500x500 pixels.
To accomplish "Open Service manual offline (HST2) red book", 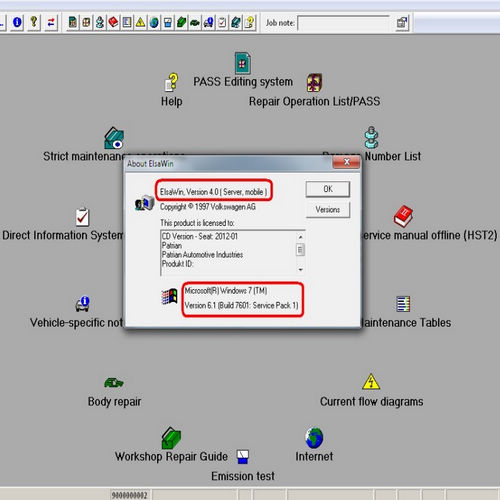I will point(403,216).
